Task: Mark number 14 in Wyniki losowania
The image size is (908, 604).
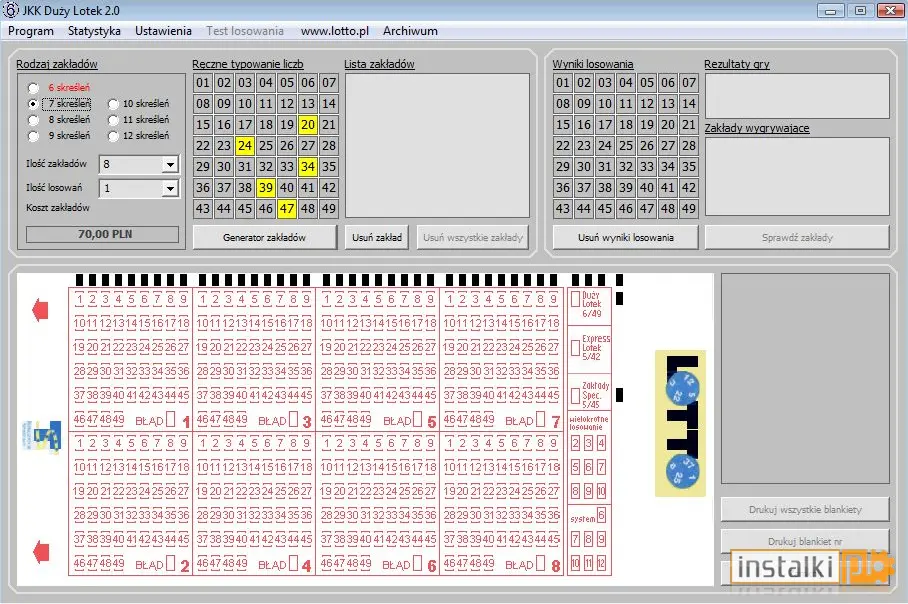Action: [689, 104]
